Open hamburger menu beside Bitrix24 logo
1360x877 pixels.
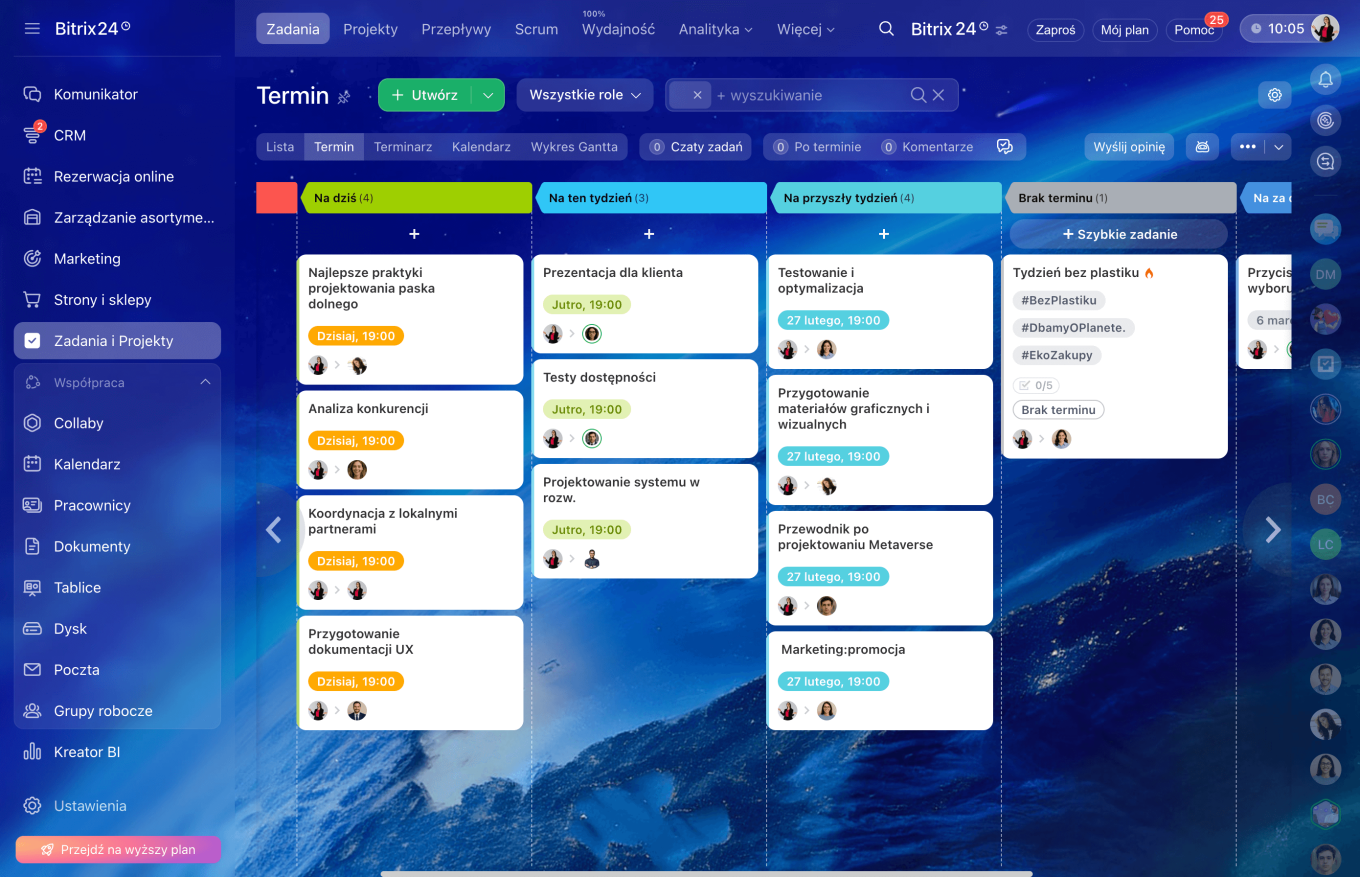pyautogui.click(x=32, y=28)
